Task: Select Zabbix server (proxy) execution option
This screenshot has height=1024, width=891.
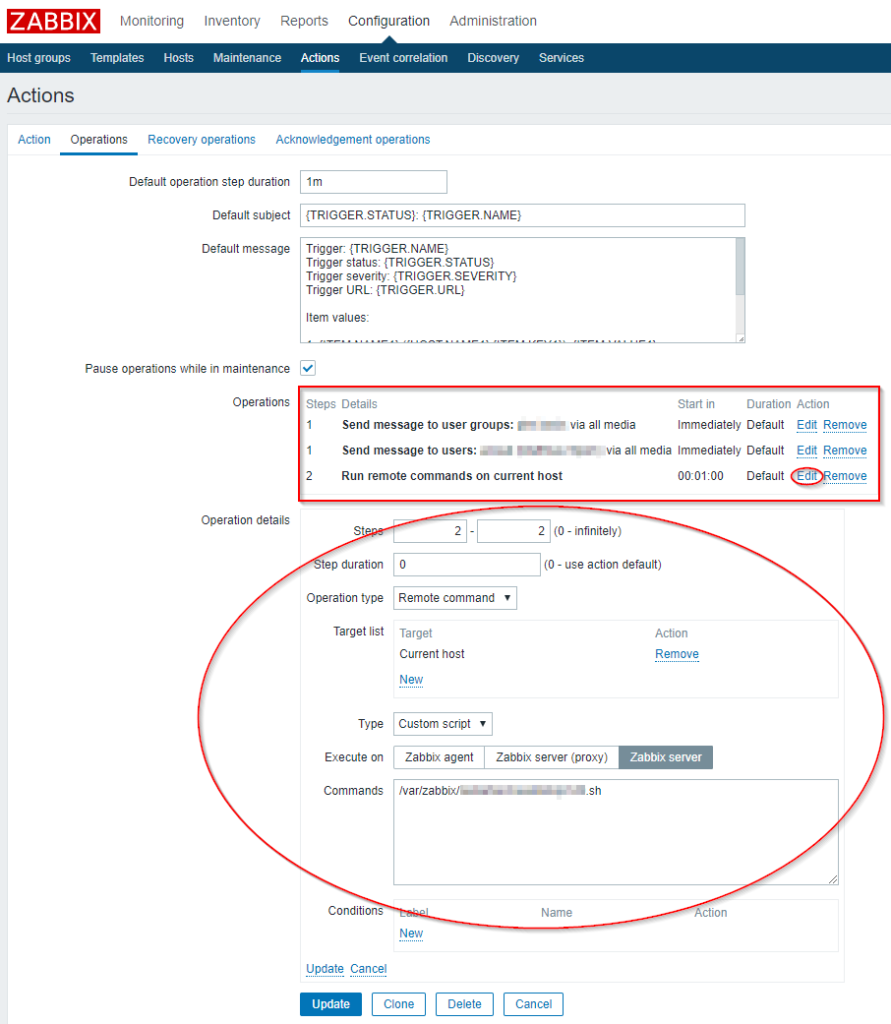Action: [x=552, y=757]
